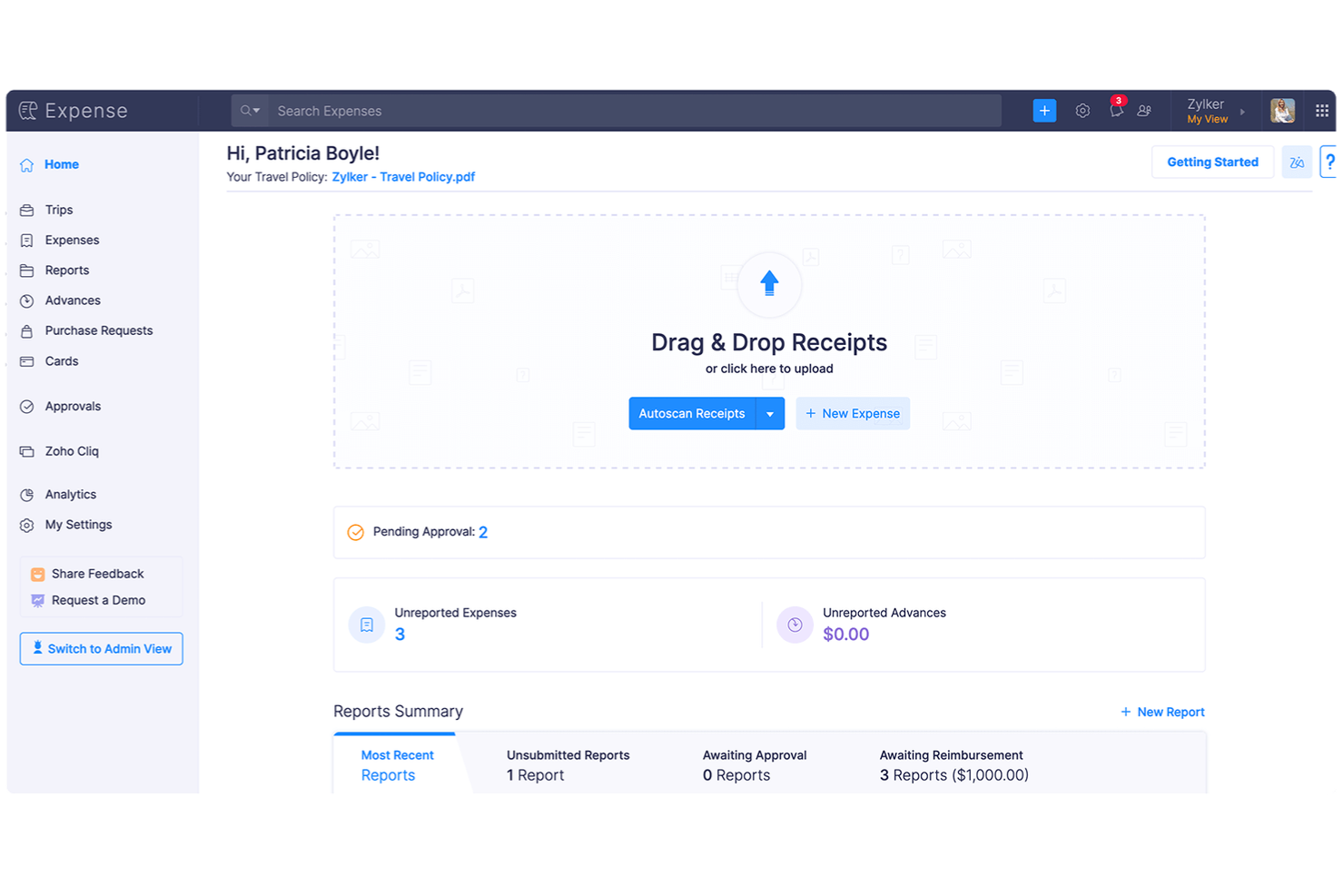Viewport: 1344px width, 896px height.
Task: Open Zoho Cliq from the sidebar
Action: [71, 450]
